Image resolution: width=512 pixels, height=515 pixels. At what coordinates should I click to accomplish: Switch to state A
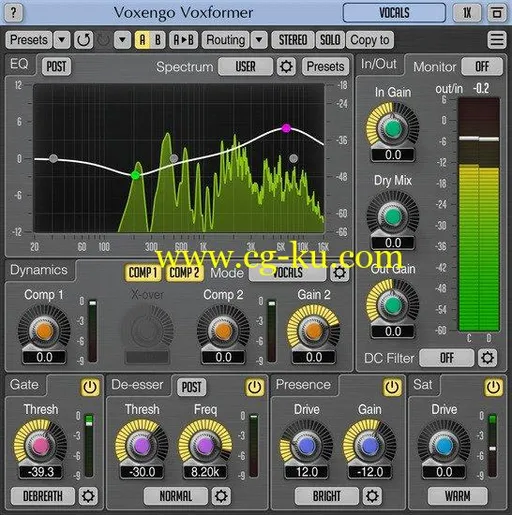pyautogui.click(x=142, y=40)
